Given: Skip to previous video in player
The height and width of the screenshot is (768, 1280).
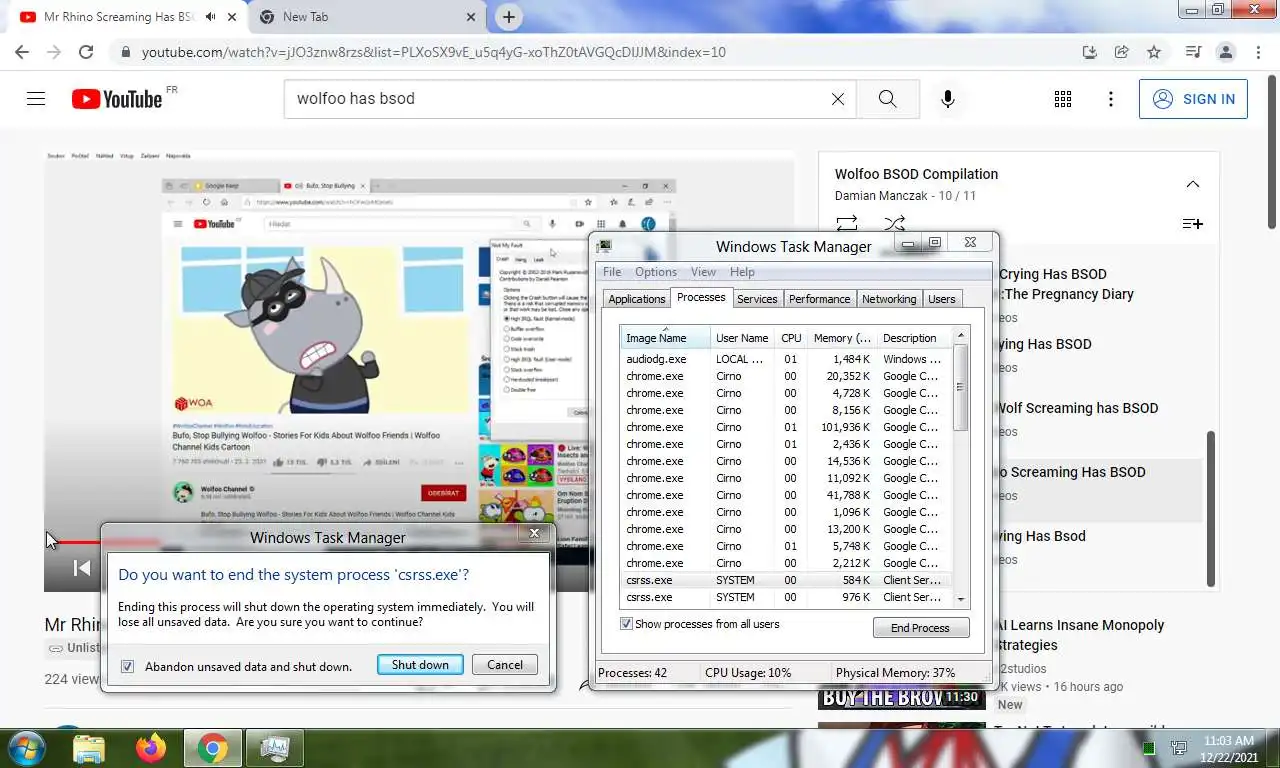Looking at the screenshot, I should point(82,568).
